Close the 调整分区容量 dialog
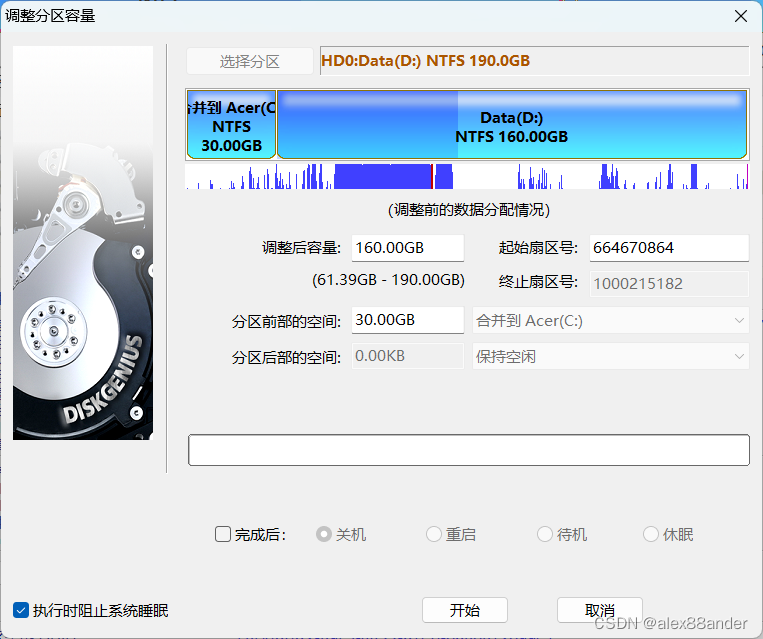763x639 pixels. click(741, 16)
